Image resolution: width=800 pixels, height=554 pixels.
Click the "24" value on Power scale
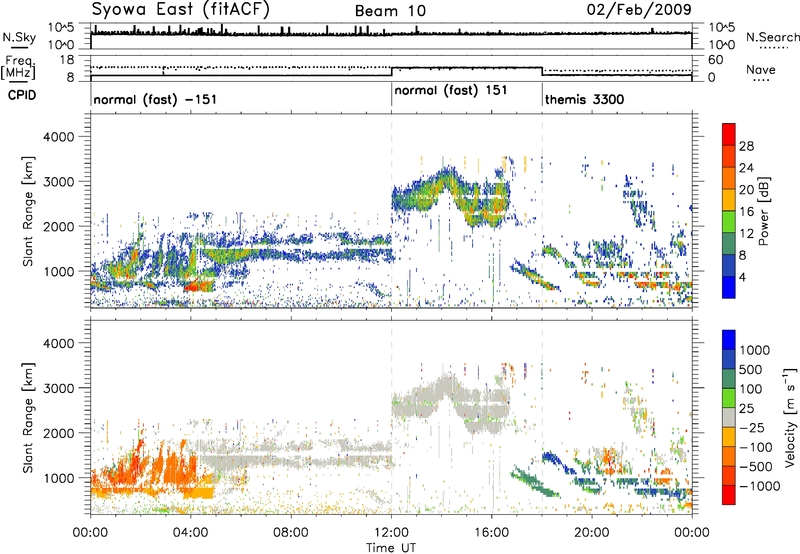[x=746, y=168]
